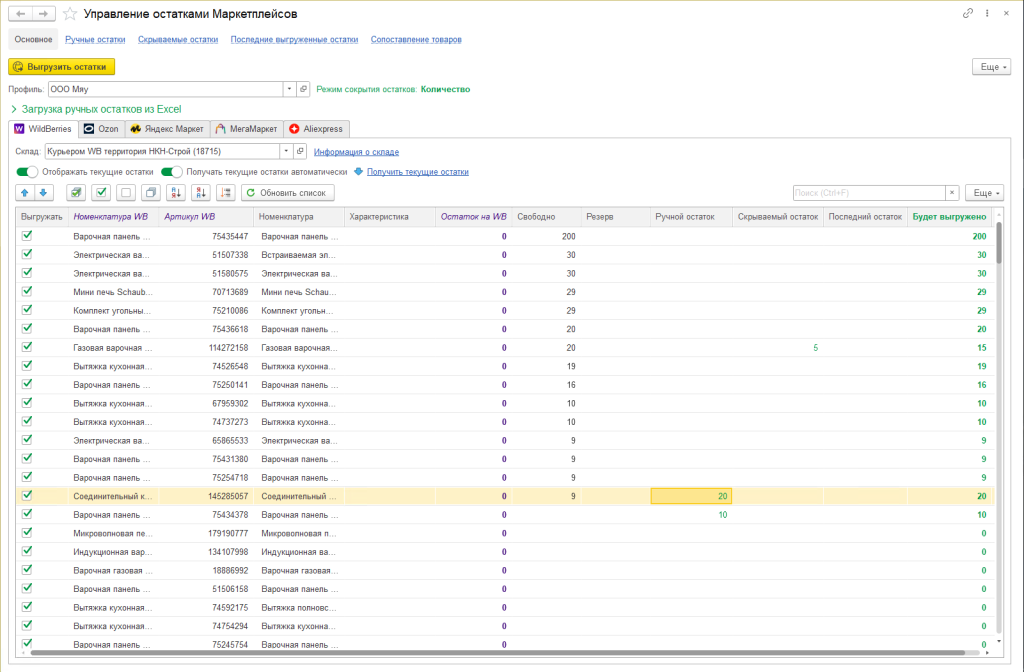Click the Профиль field showing ООО Мяу

(165, 89)
